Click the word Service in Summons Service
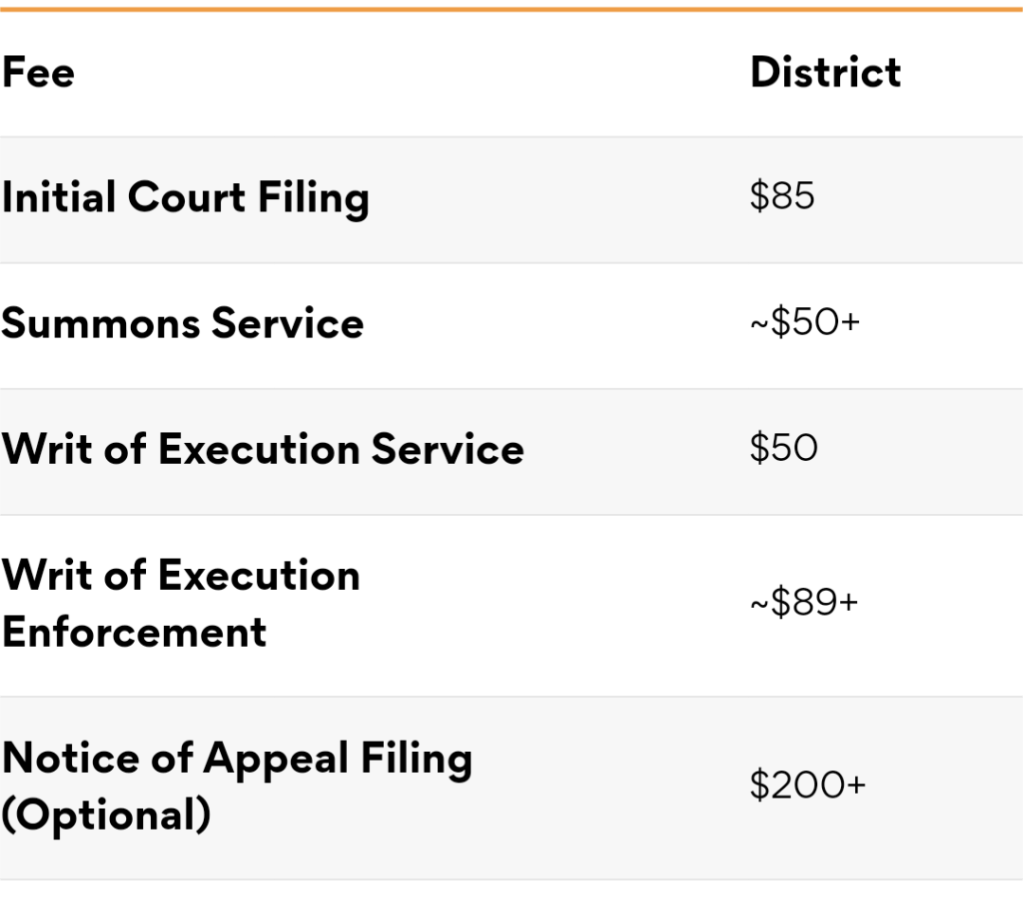 [288, 323]
